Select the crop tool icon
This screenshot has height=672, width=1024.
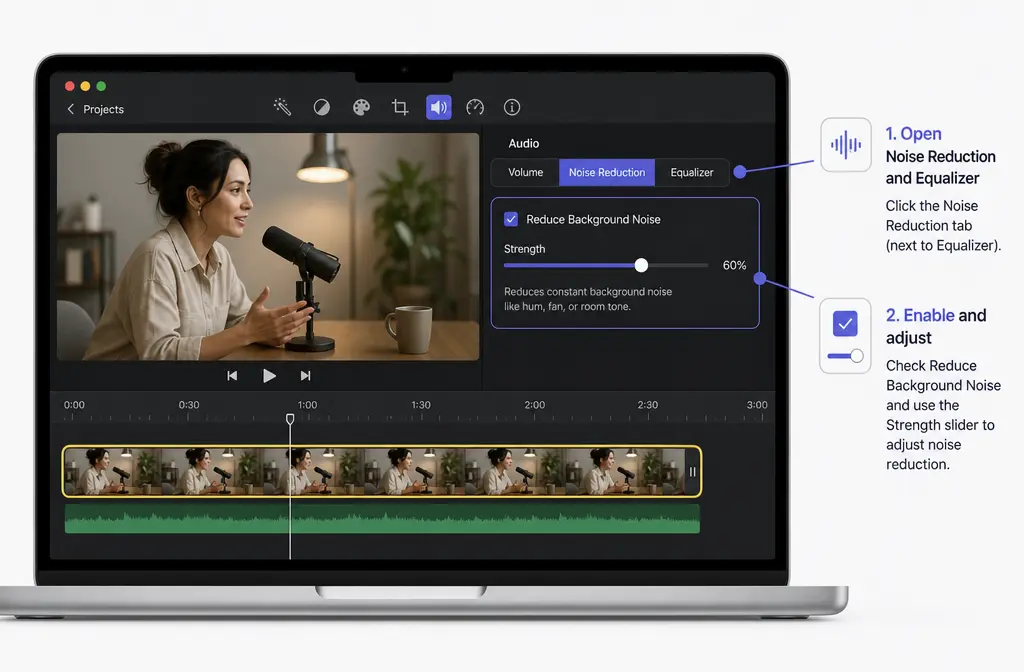coord(400,107)
